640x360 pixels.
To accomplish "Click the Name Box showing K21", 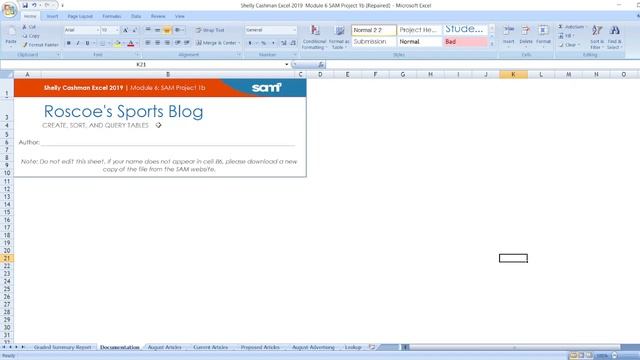I will coord(141,64).
